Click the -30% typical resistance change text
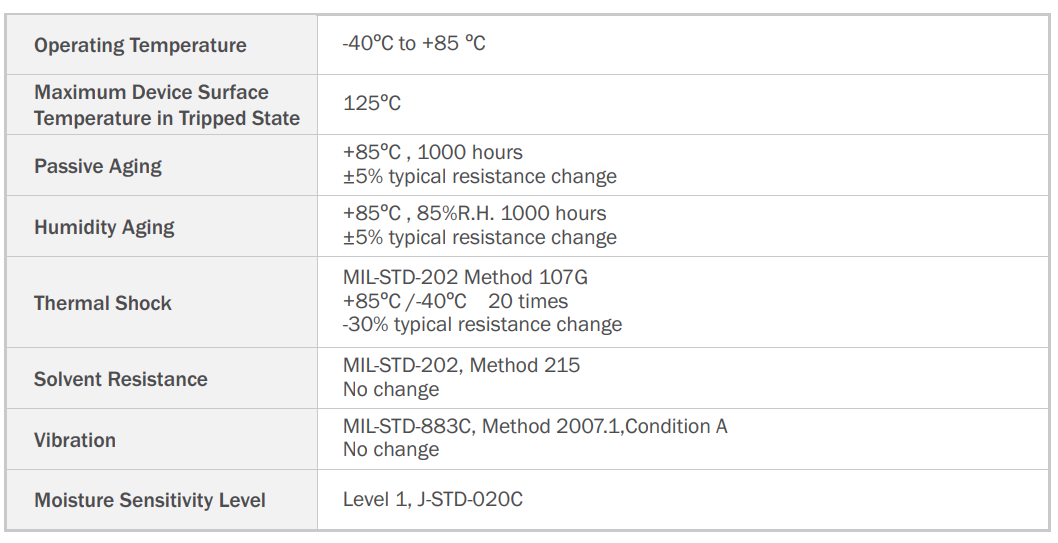 [x=482, y=325]
